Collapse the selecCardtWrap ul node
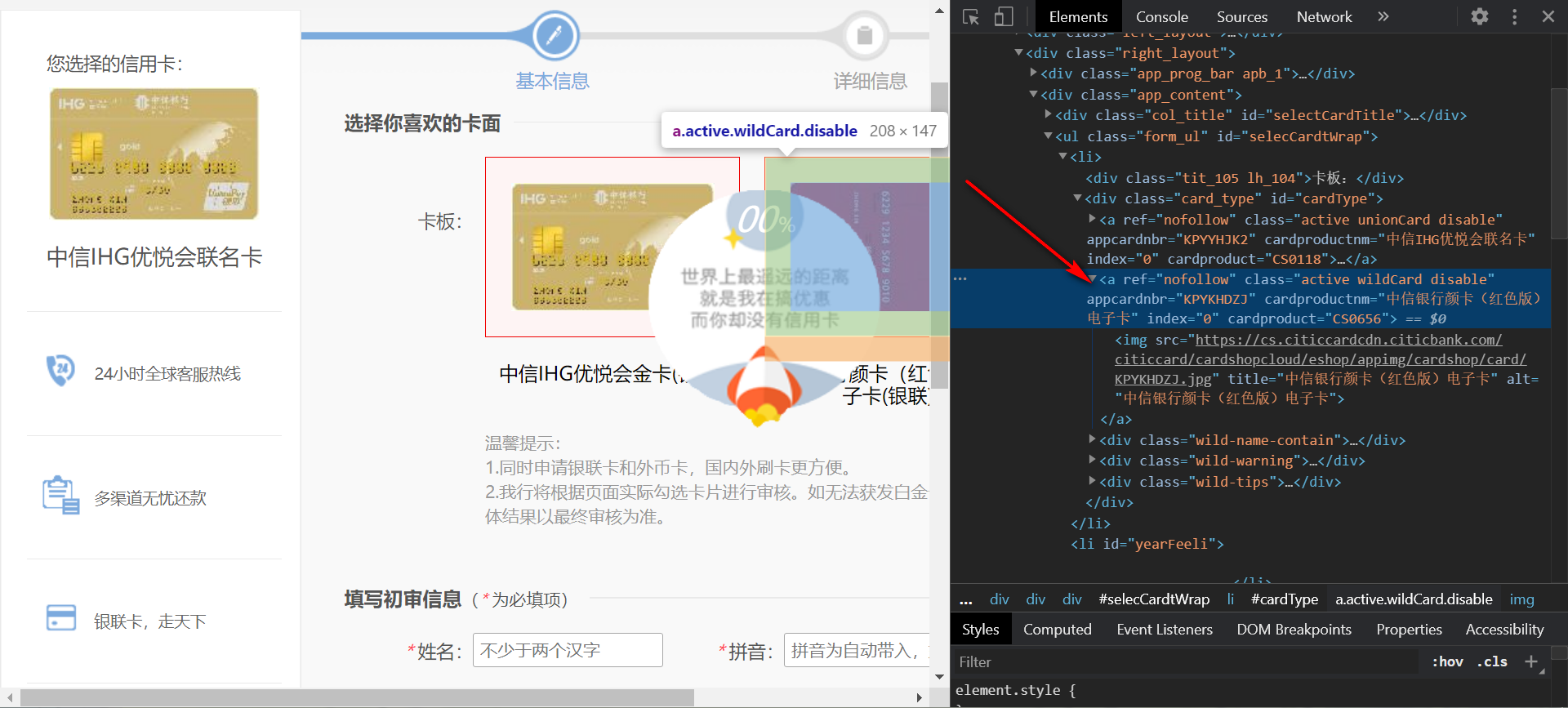 point(1048,136)
